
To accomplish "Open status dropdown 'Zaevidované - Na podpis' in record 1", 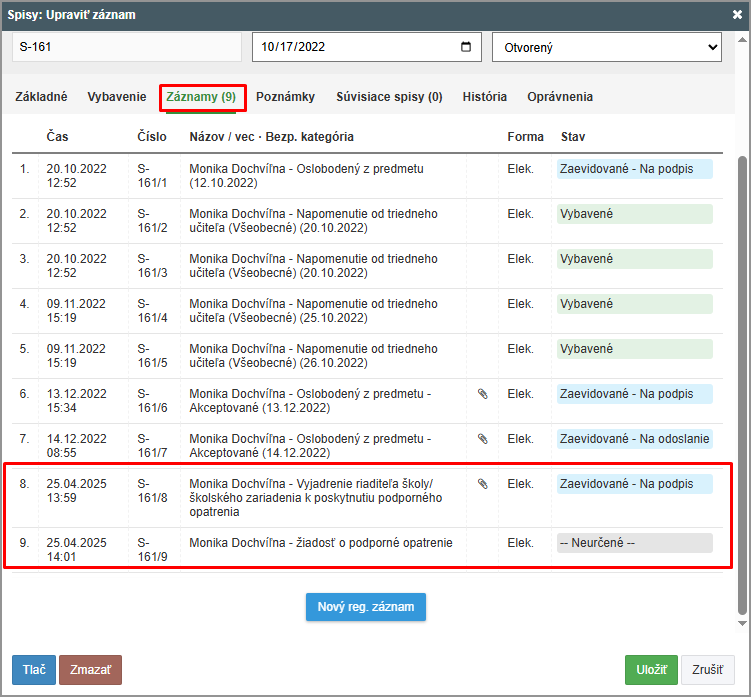I will [634, 169].
